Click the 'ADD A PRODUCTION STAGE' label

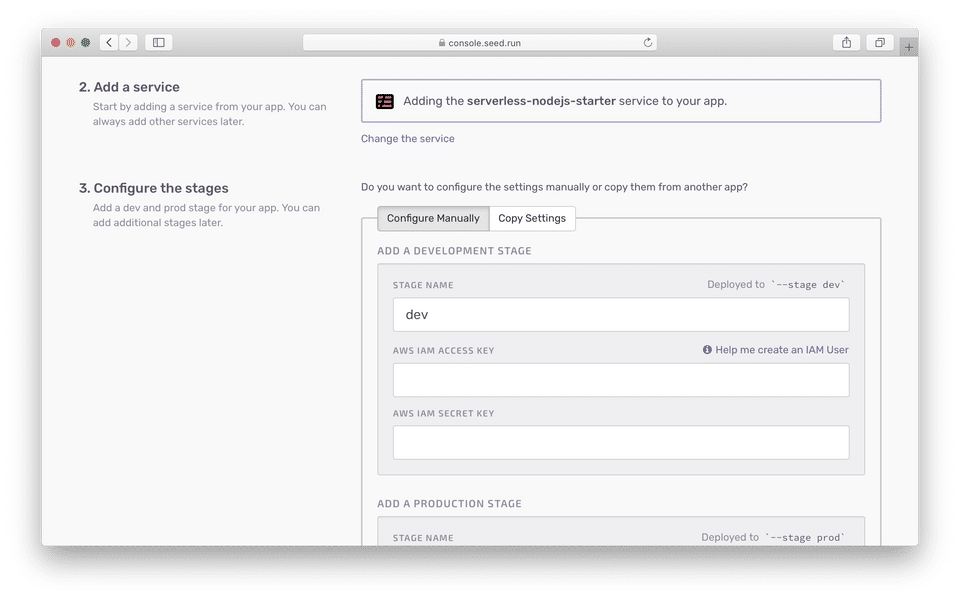(x=449, y=504)
